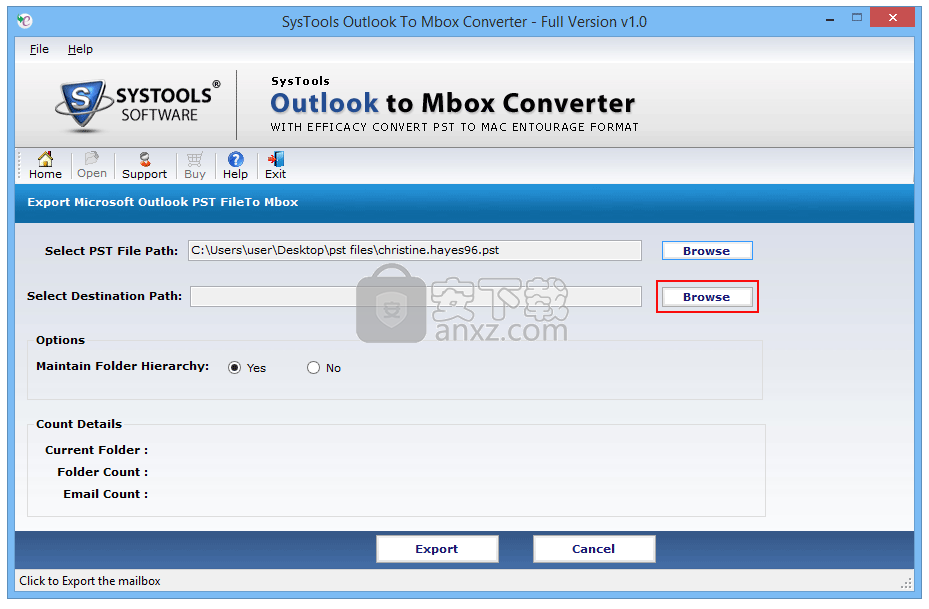Screen dimensions: 929x609
Task: Click 'Click to Export the mailbox' status text
Action: click(89, 581)
